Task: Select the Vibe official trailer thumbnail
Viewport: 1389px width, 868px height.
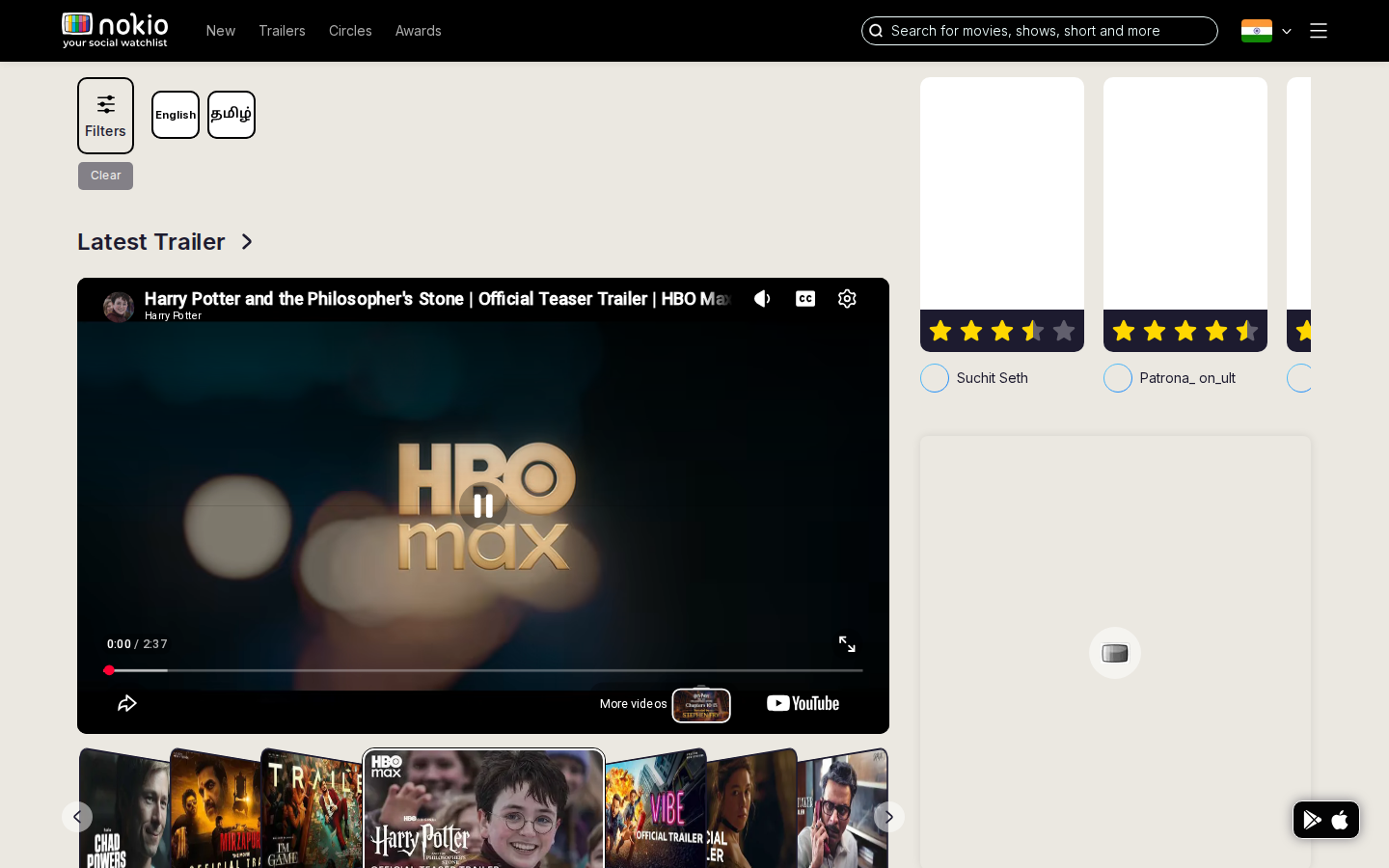Action: (656, 810)
